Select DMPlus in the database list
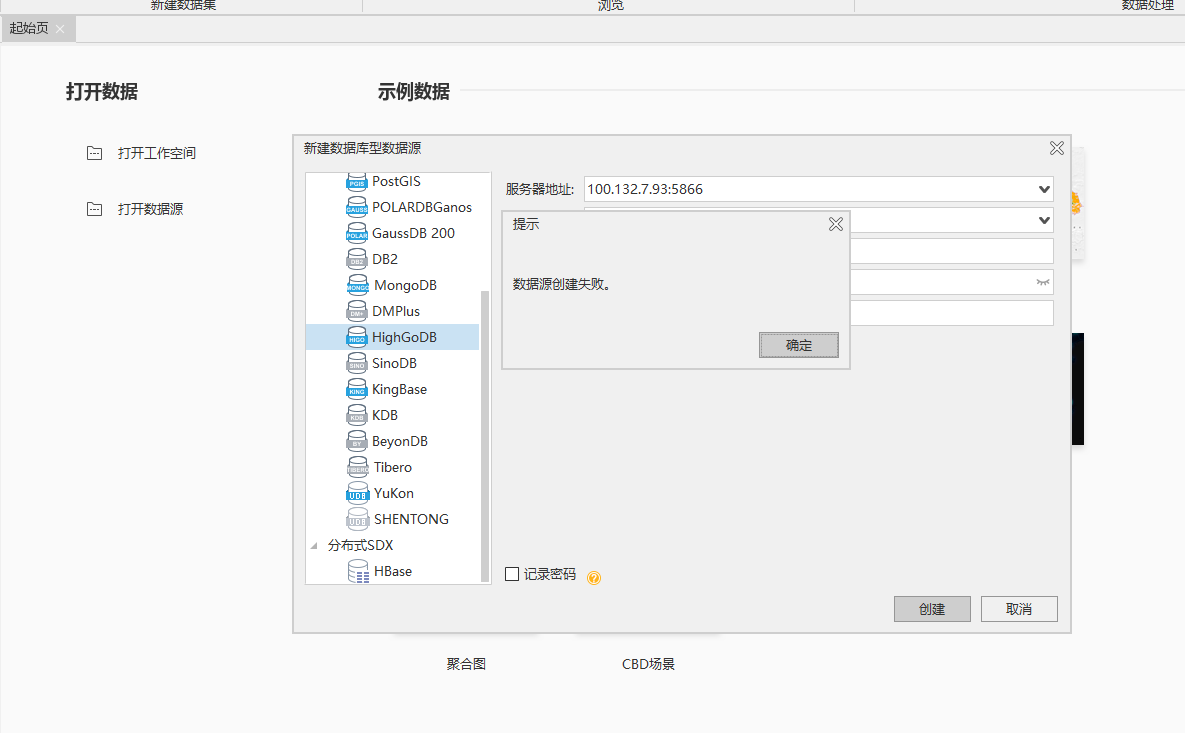The image size is (1185, 733). (x=396, y=311)
